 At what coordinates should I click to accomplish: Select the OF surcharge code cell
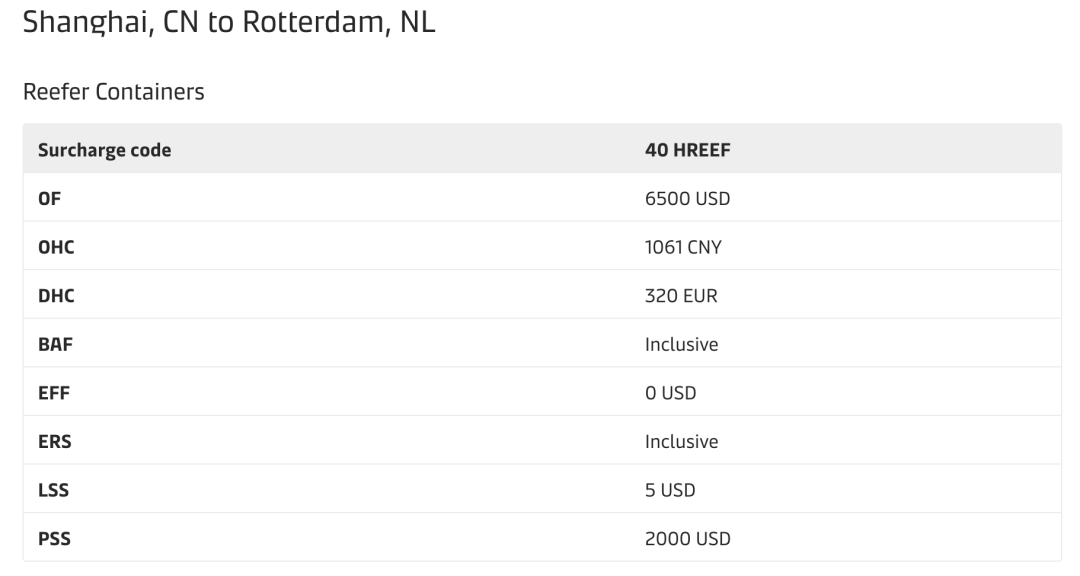(x=50, y=198)
